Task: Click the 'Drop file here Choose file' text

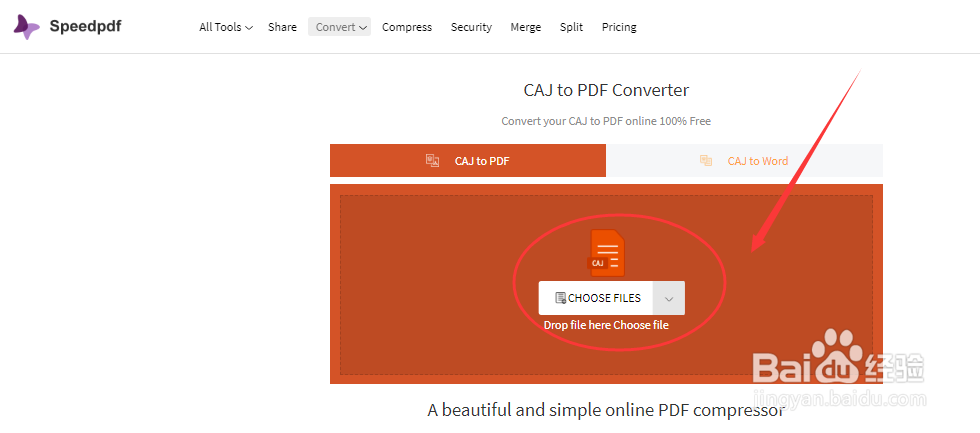Action: click(x=606, y=325)
